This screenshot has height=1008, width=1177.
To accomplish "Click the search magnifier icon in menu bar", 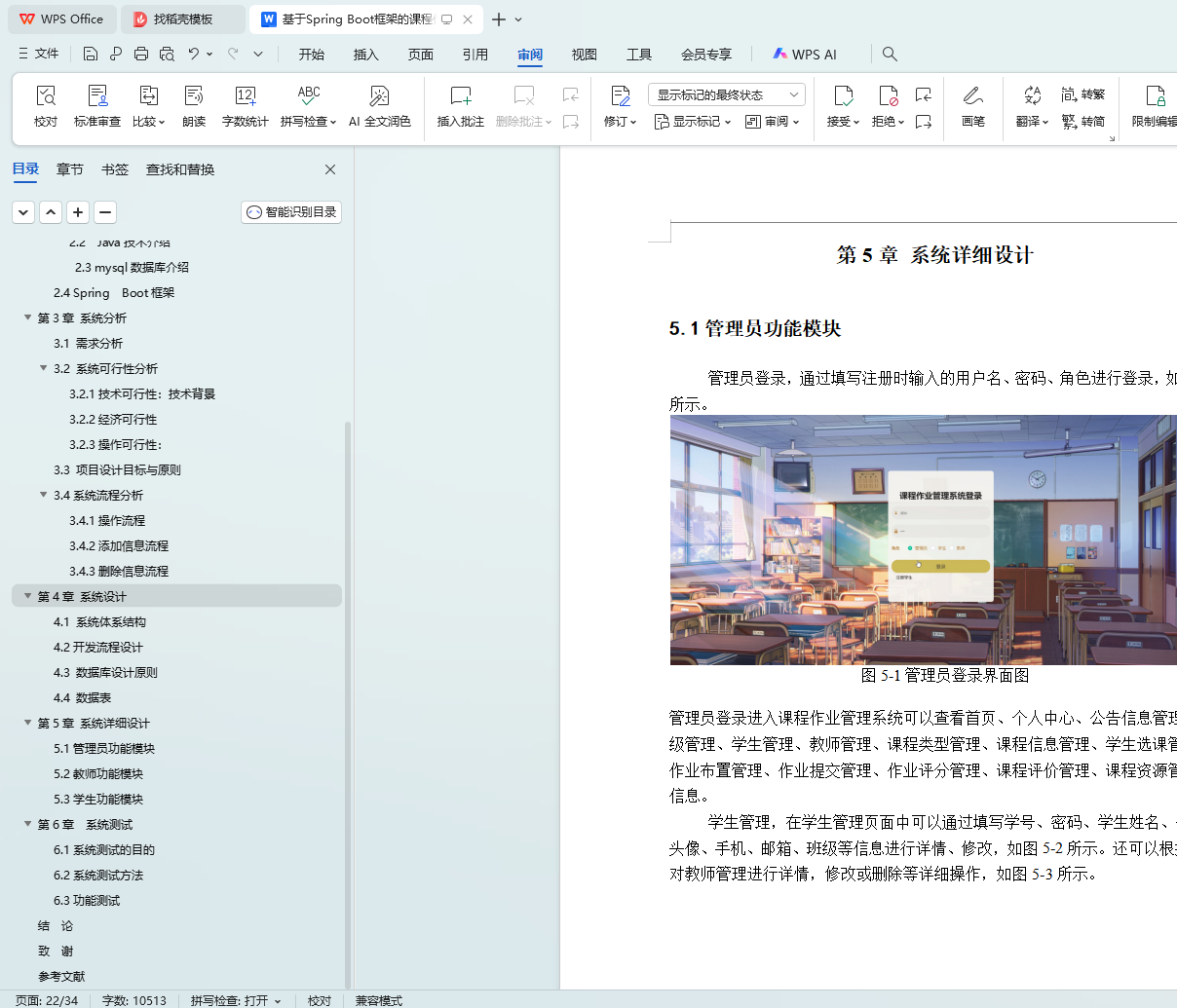I will tap(890, 55).
